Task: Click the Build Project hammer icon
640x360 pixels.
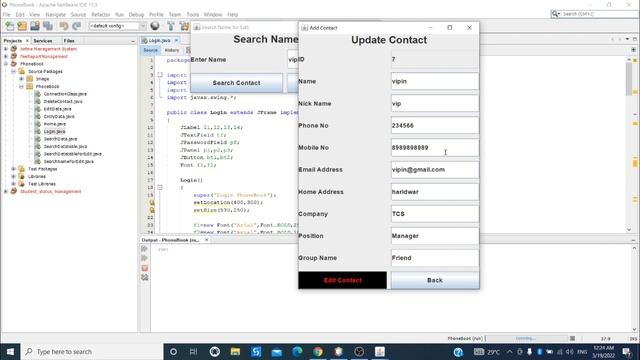Action: click(171, 26)
